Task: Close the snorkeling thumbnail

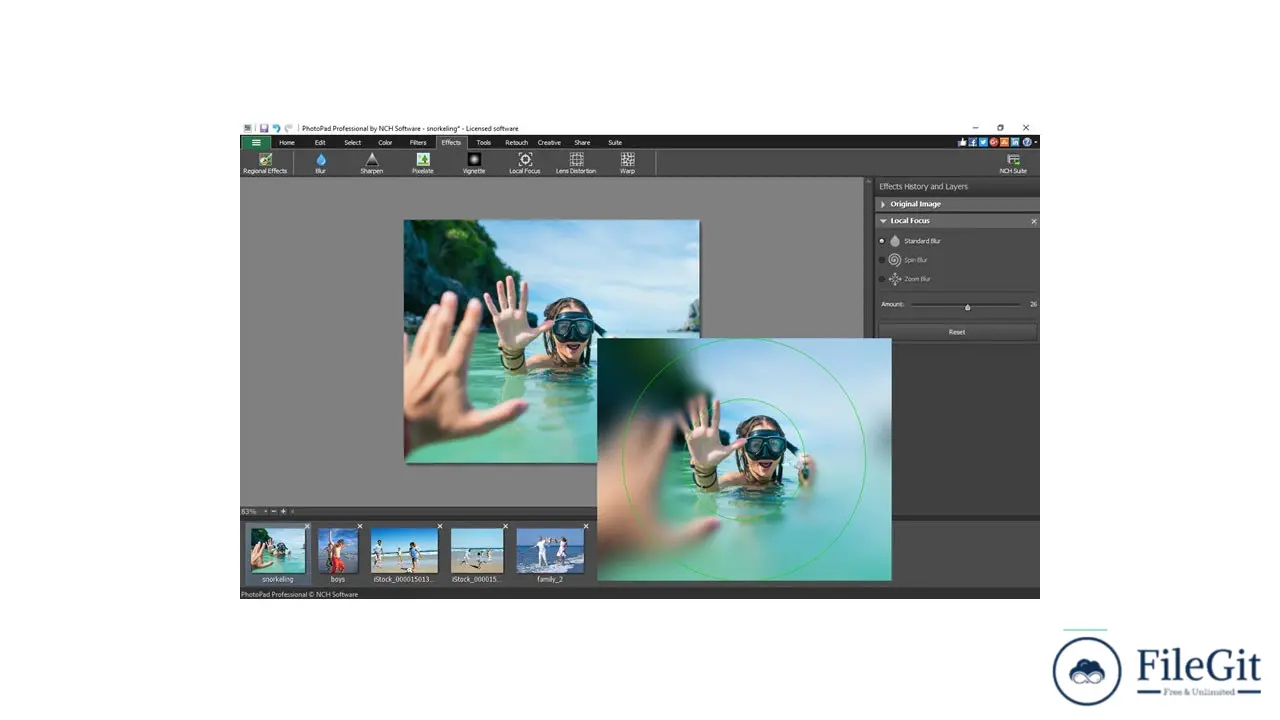Action: coord(307,526)
